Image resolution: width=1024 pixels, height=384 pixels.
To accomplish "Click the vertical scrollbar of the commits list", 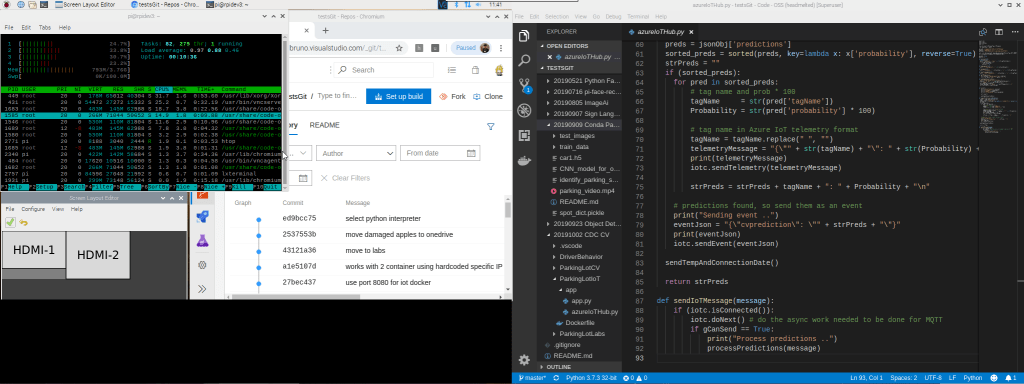I will (507, 209).
